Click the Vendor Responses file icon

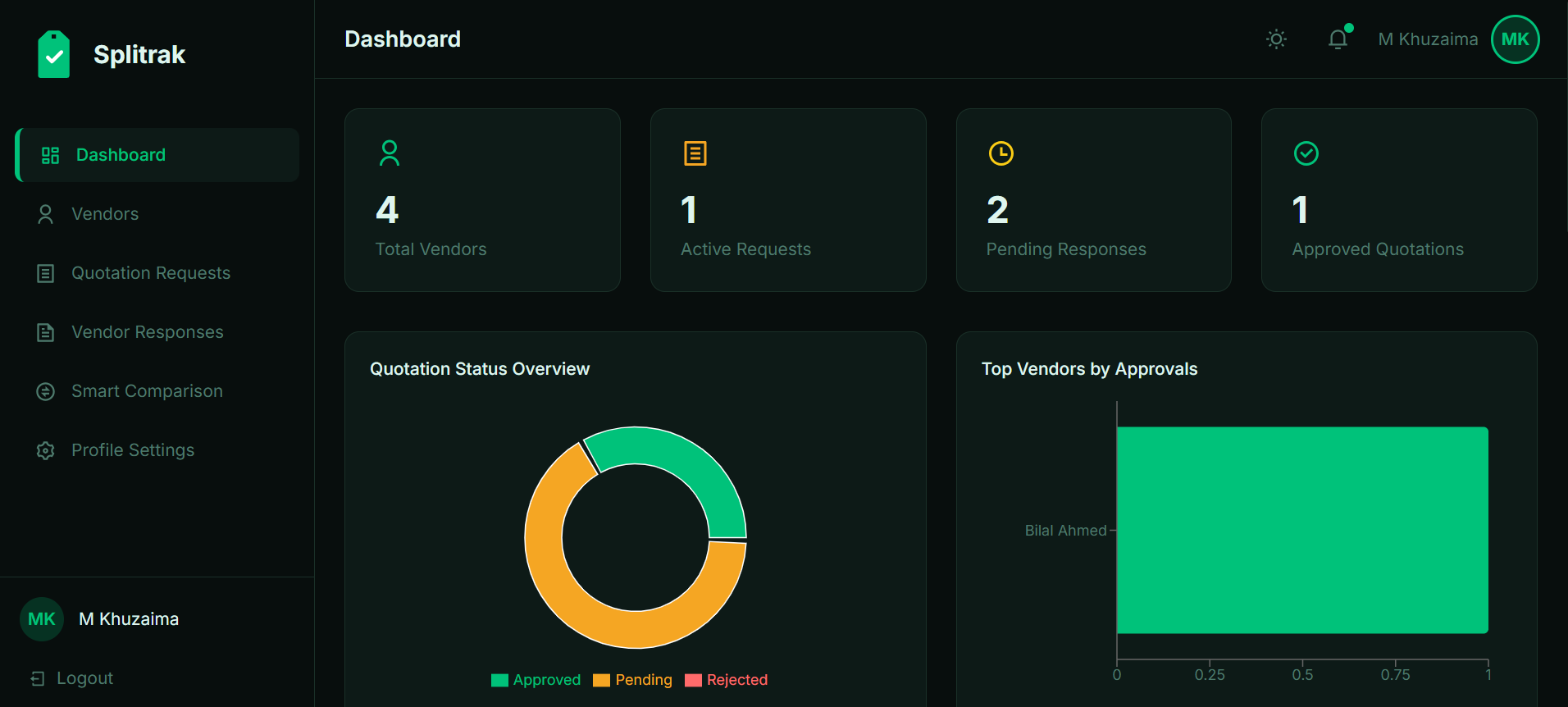[x=46, y=332]
